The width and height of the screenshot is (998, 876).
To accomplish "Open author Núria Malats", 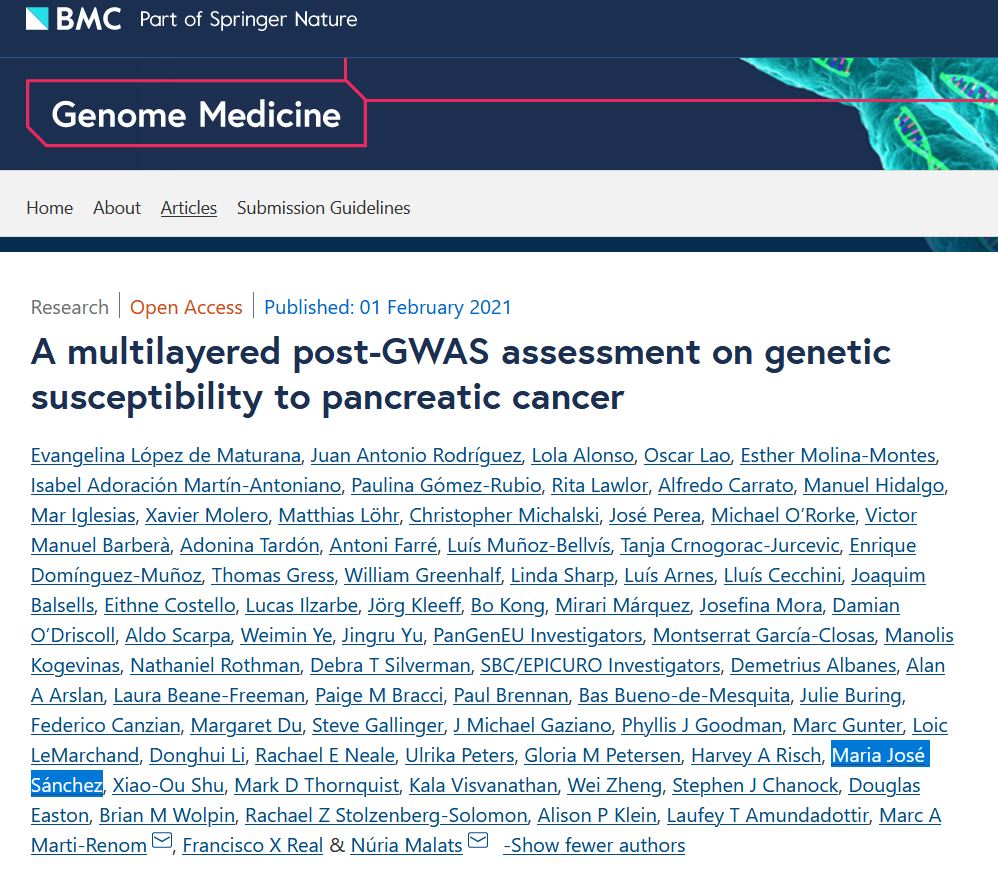I will click(406, 845).
